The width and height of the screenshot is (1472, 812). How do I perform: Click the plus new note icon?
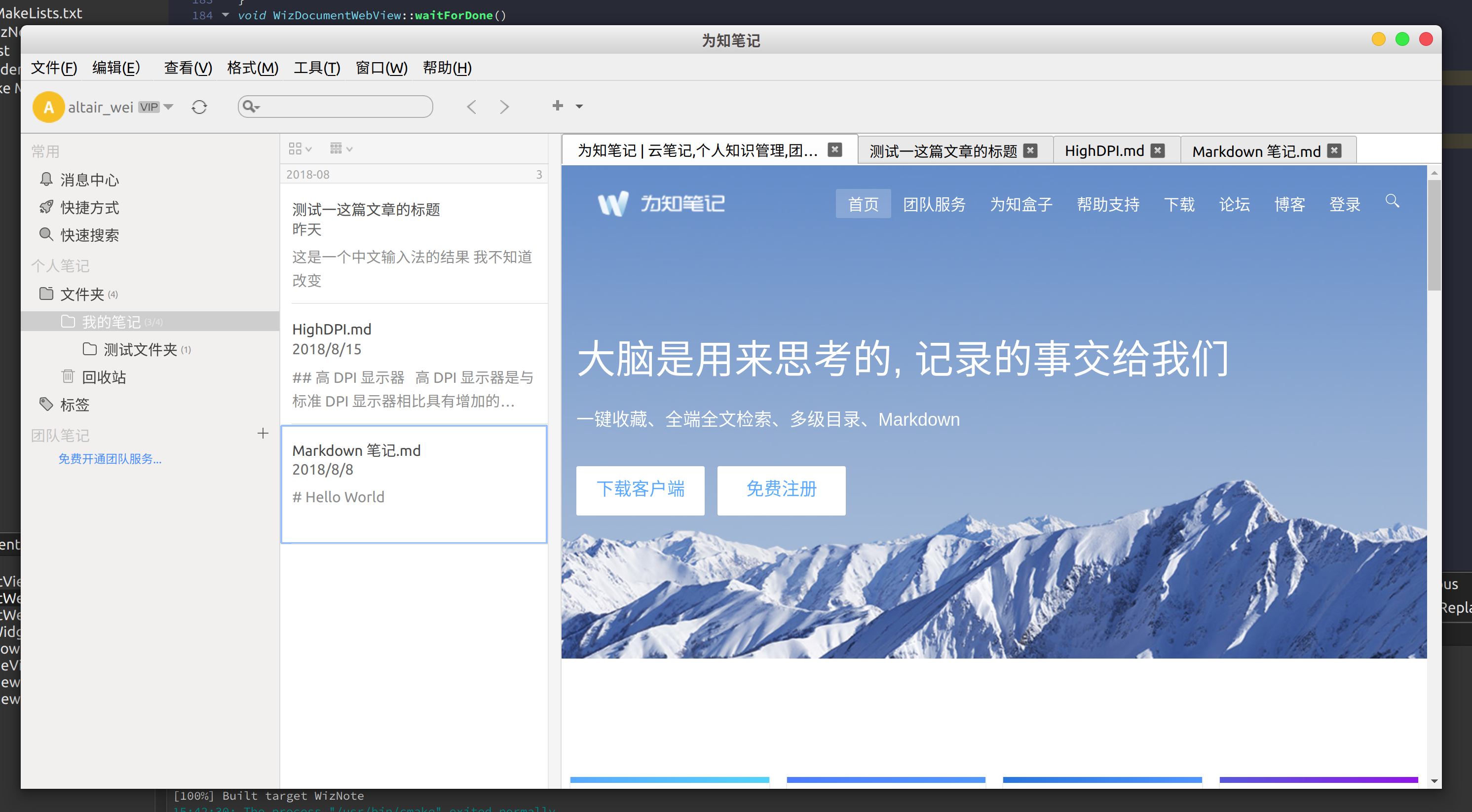click(558, 106)
